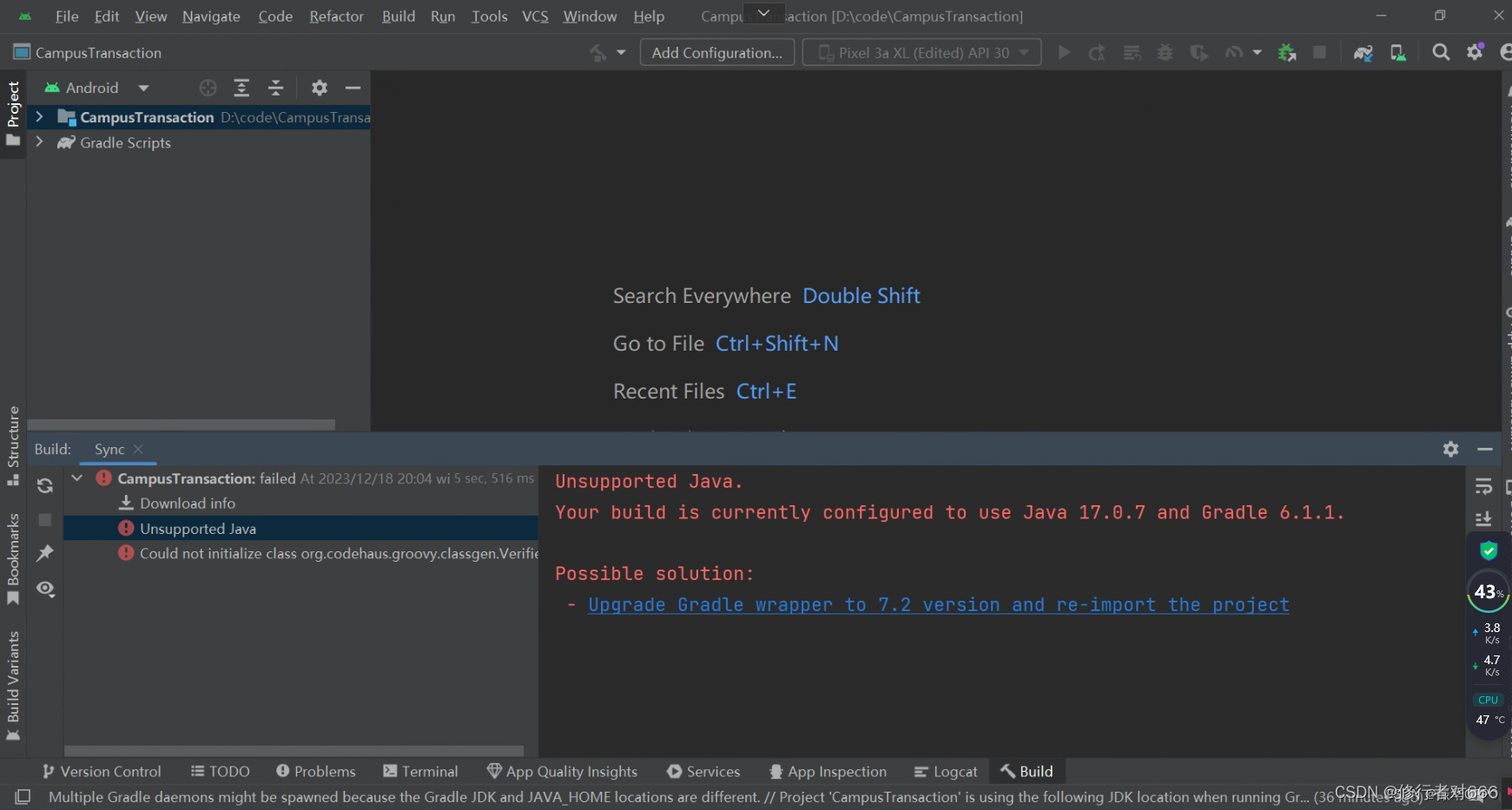
Task: Click the Settings gear with notification dot
Action: (x=1476, y=52)
